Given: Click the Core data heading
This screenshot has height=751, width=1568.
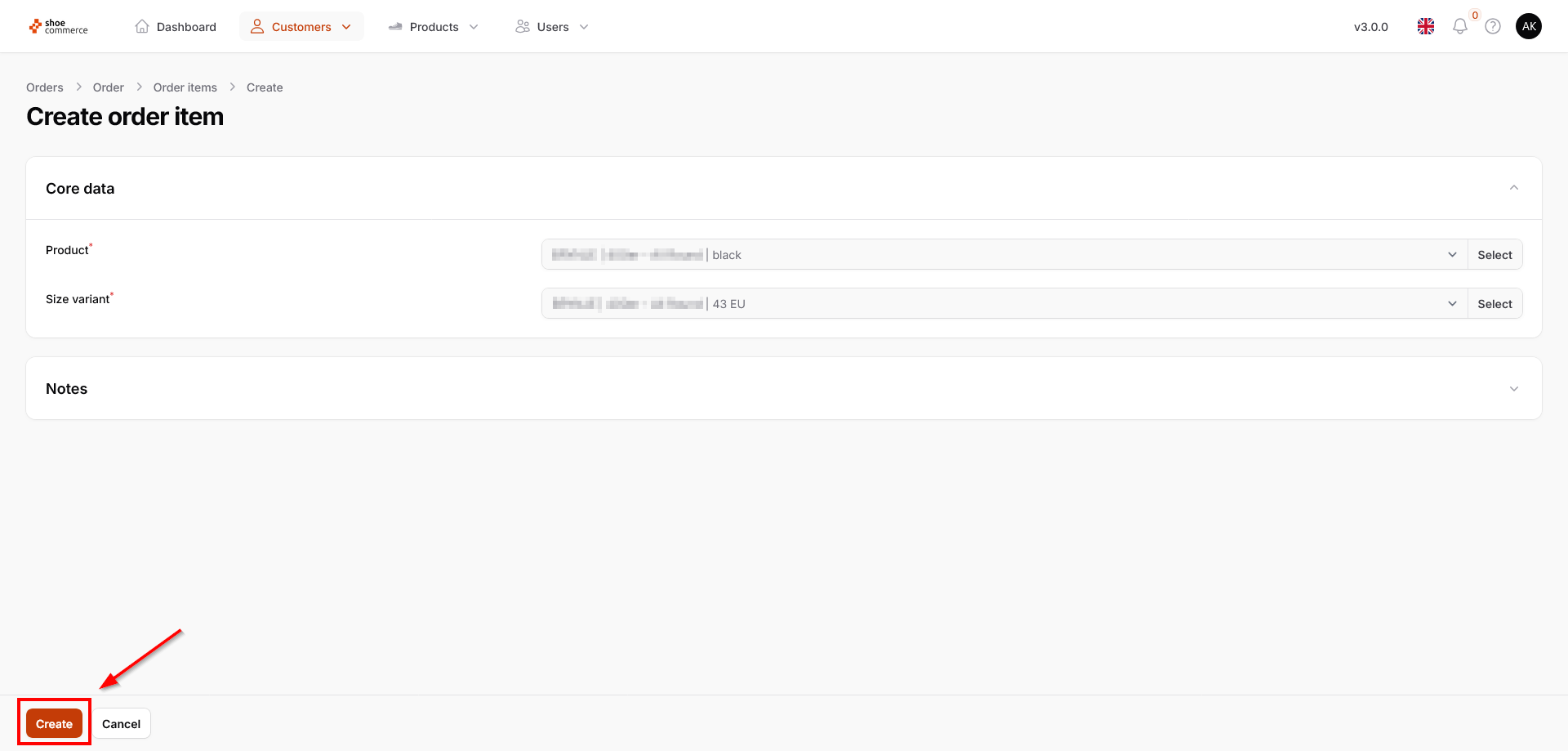Looking at the screenshot, I should (80, 189).
